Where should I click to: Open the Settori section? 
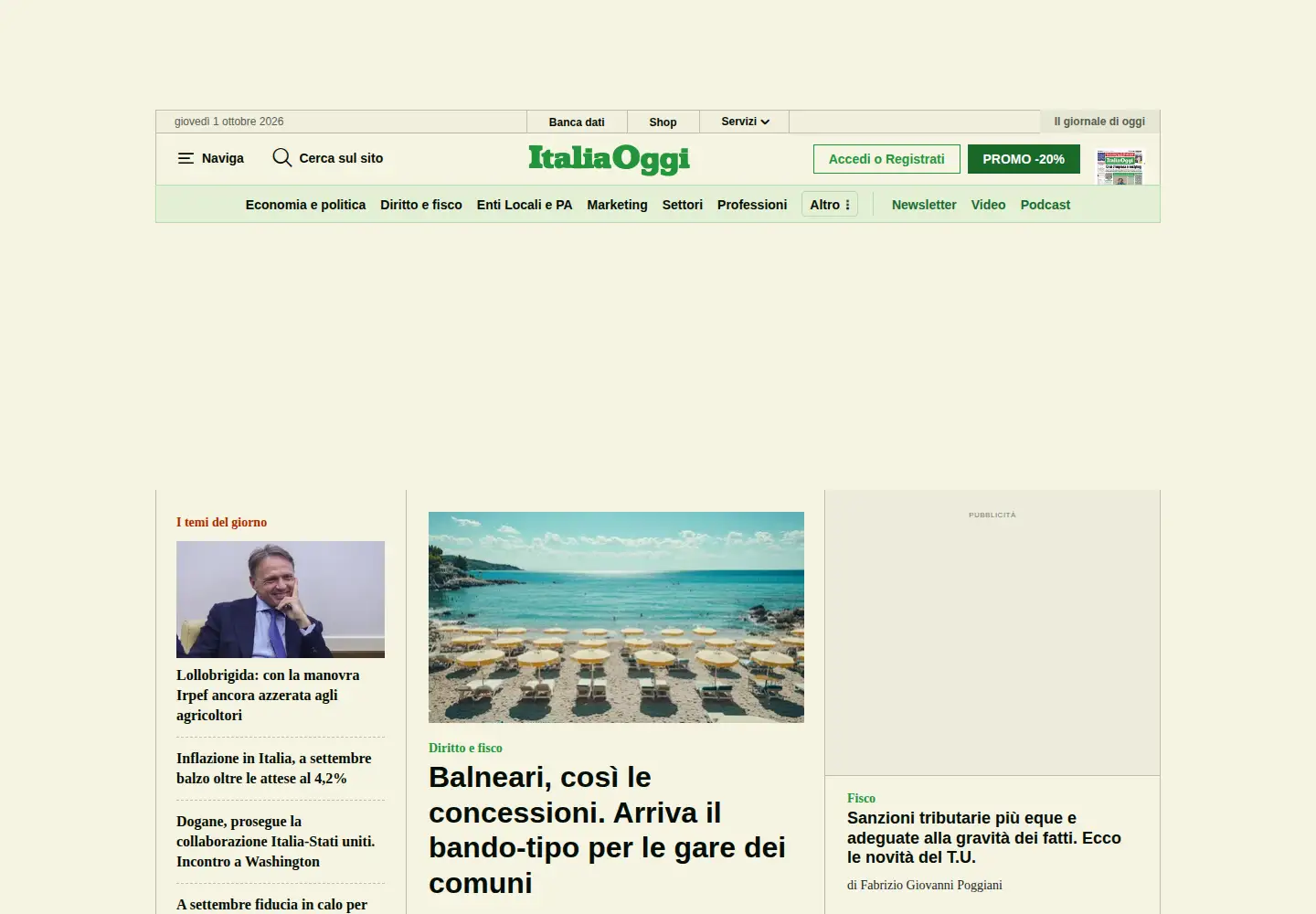click(683, 205)
